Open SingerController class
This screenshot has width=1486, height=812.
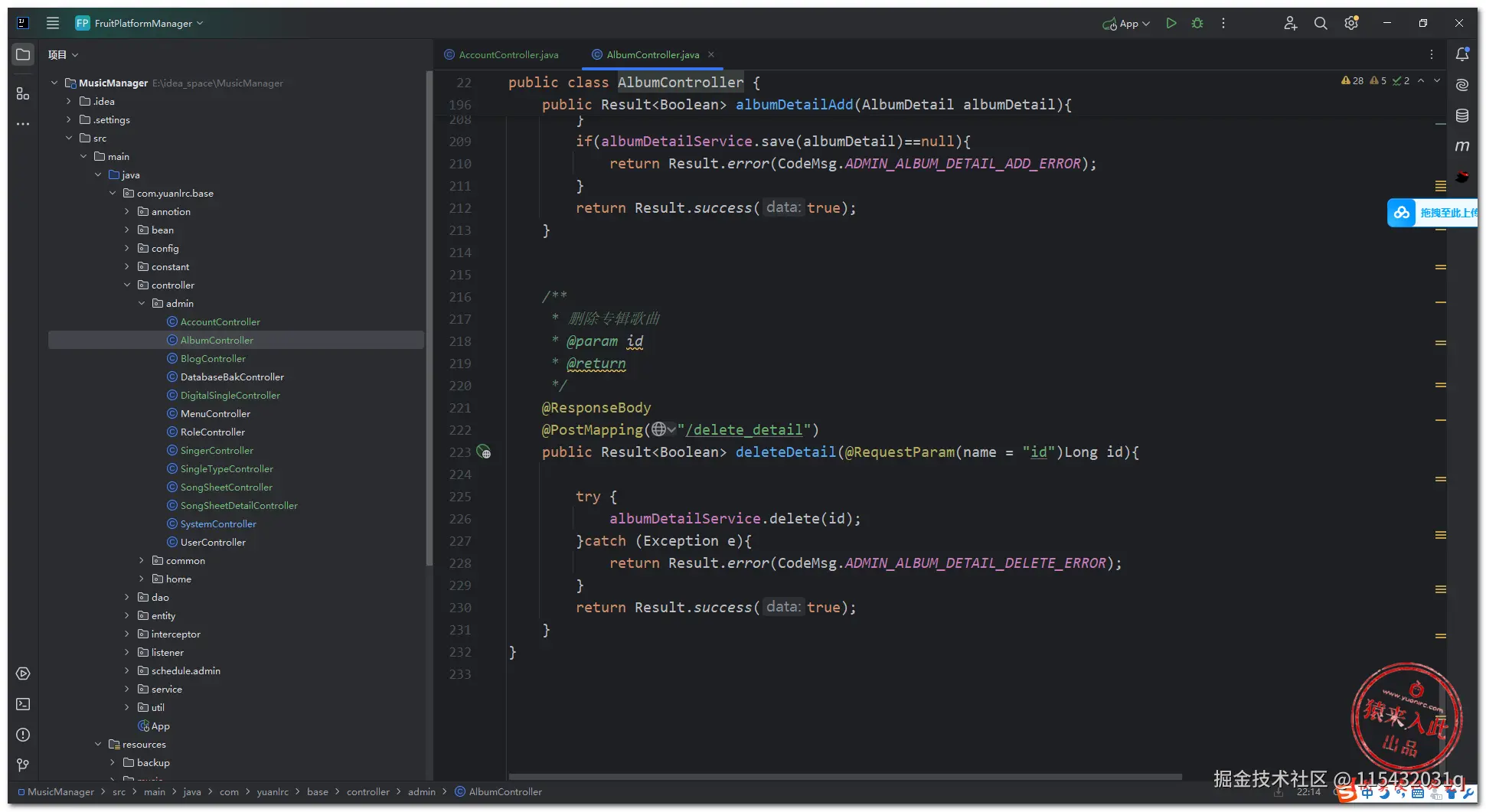pyautogui.click(x=217, y=450)
